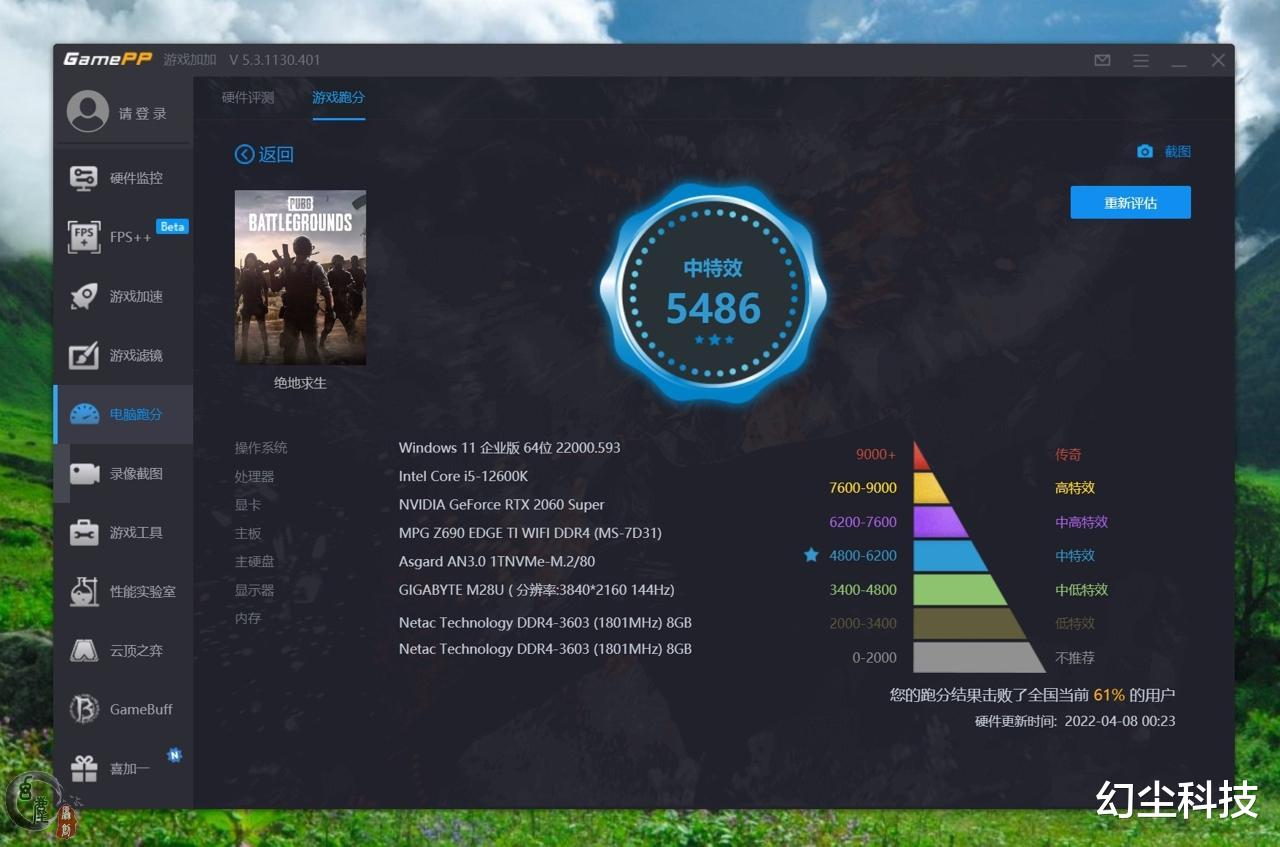This screenshot has width=1280, height=847.
Task: Click the Asgard AN3.0 disk text
Action: [x=497, y=561]
